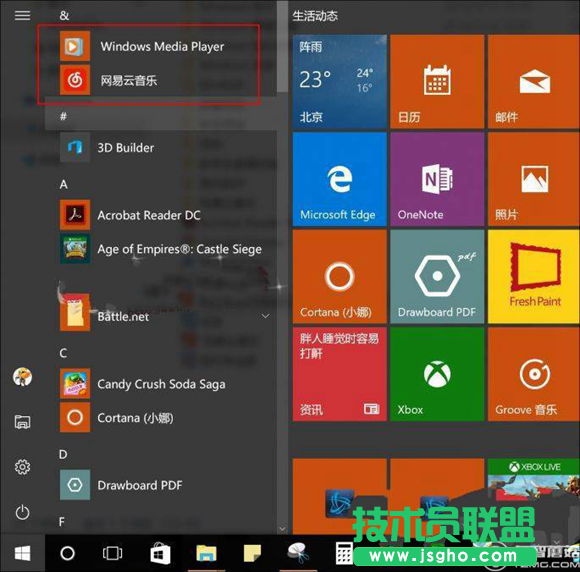Click the D letter header
This screenshot has height=572, width=580.
coord(63,454)
